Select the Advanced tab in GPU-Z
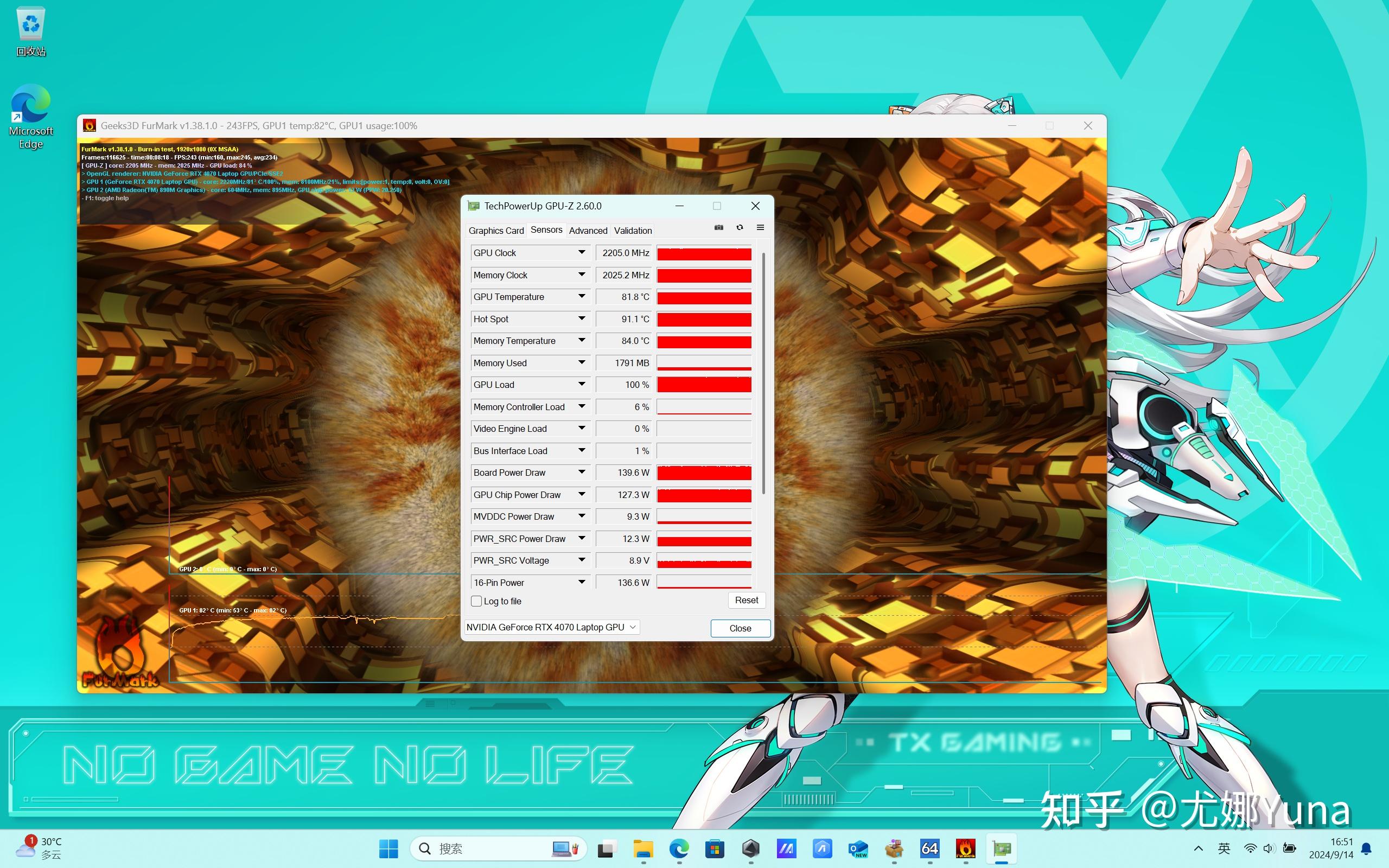Viewport: 1389px width, 868px height. click(588, 230)
